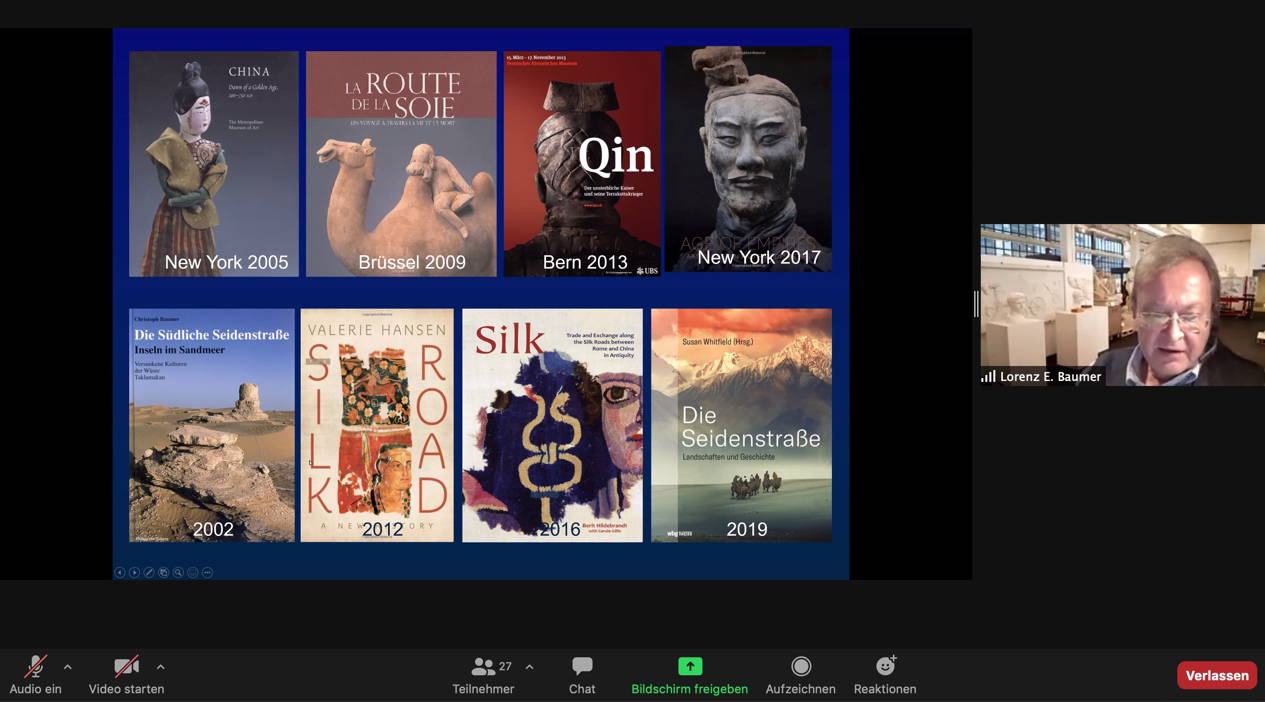Leave the meeting with Verlassen
1265x702 pixels.
[1217, 676]
